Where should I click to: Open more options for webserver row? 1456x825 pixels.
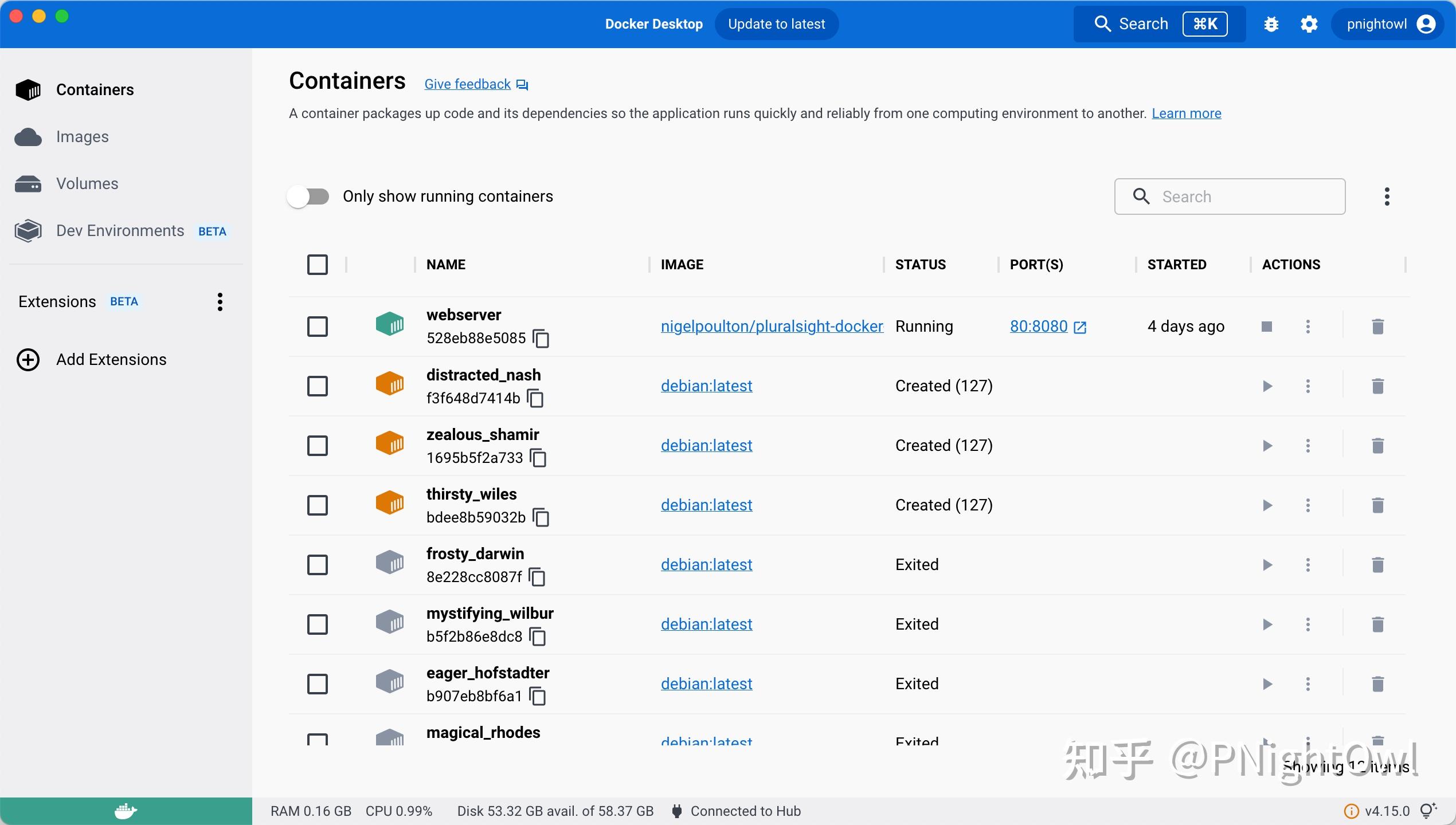point(1308,327)
